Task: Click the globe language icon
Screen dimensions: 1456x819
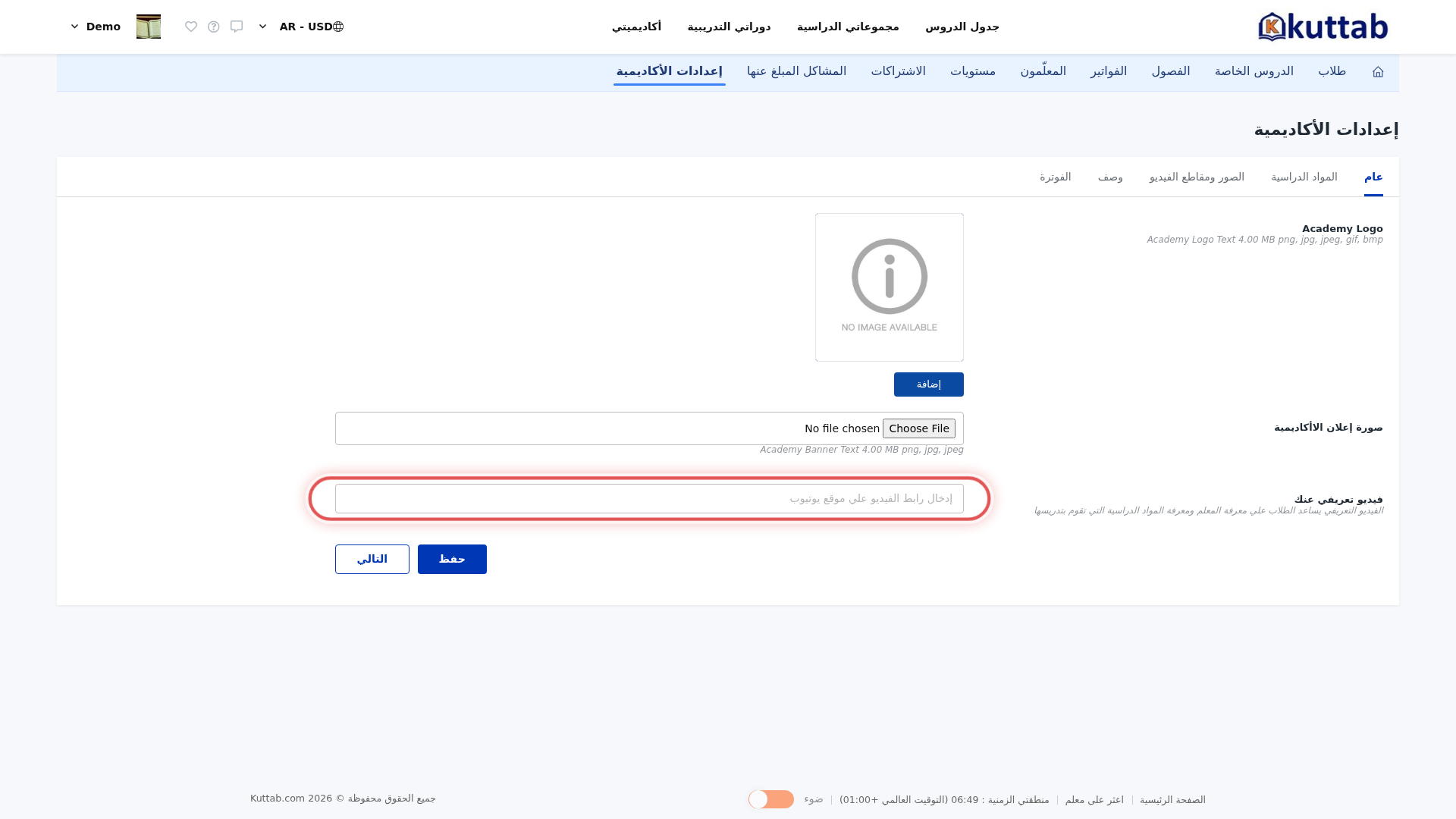Action: click(338, 27)
